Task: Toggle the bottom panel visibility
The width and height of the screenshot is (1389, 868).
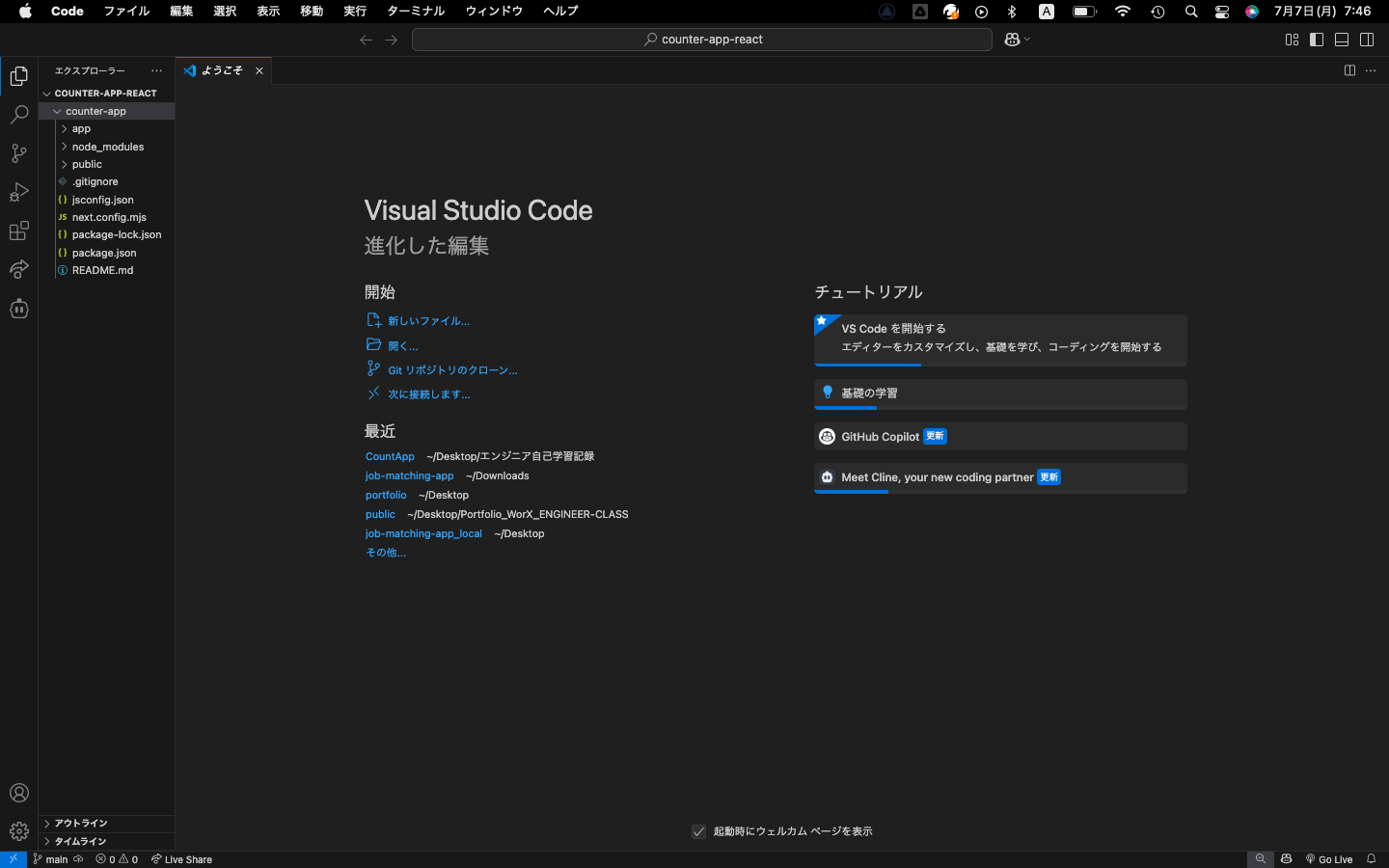Action: (x=1342, y=40)
